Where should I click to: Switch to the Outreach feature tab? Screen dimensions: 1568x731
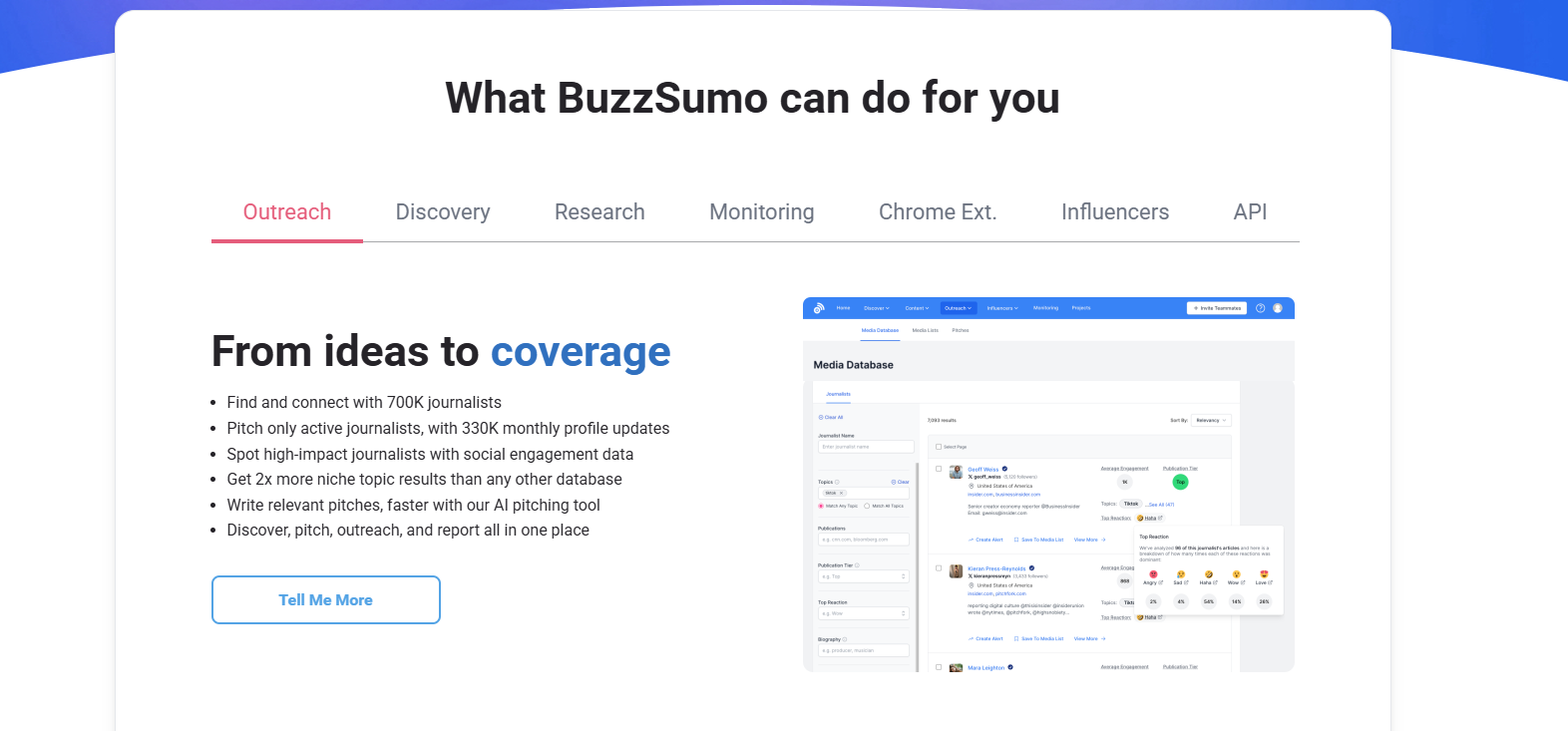[x=287, y=212]
